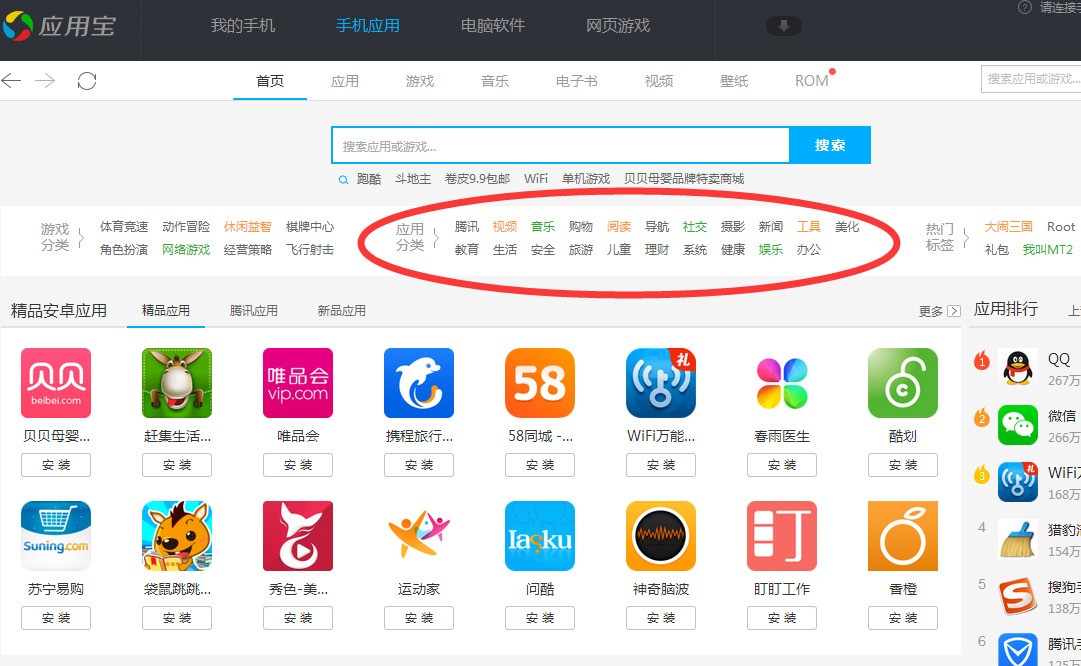Click the QQ penguin icon in ranking

(1018, 368)
